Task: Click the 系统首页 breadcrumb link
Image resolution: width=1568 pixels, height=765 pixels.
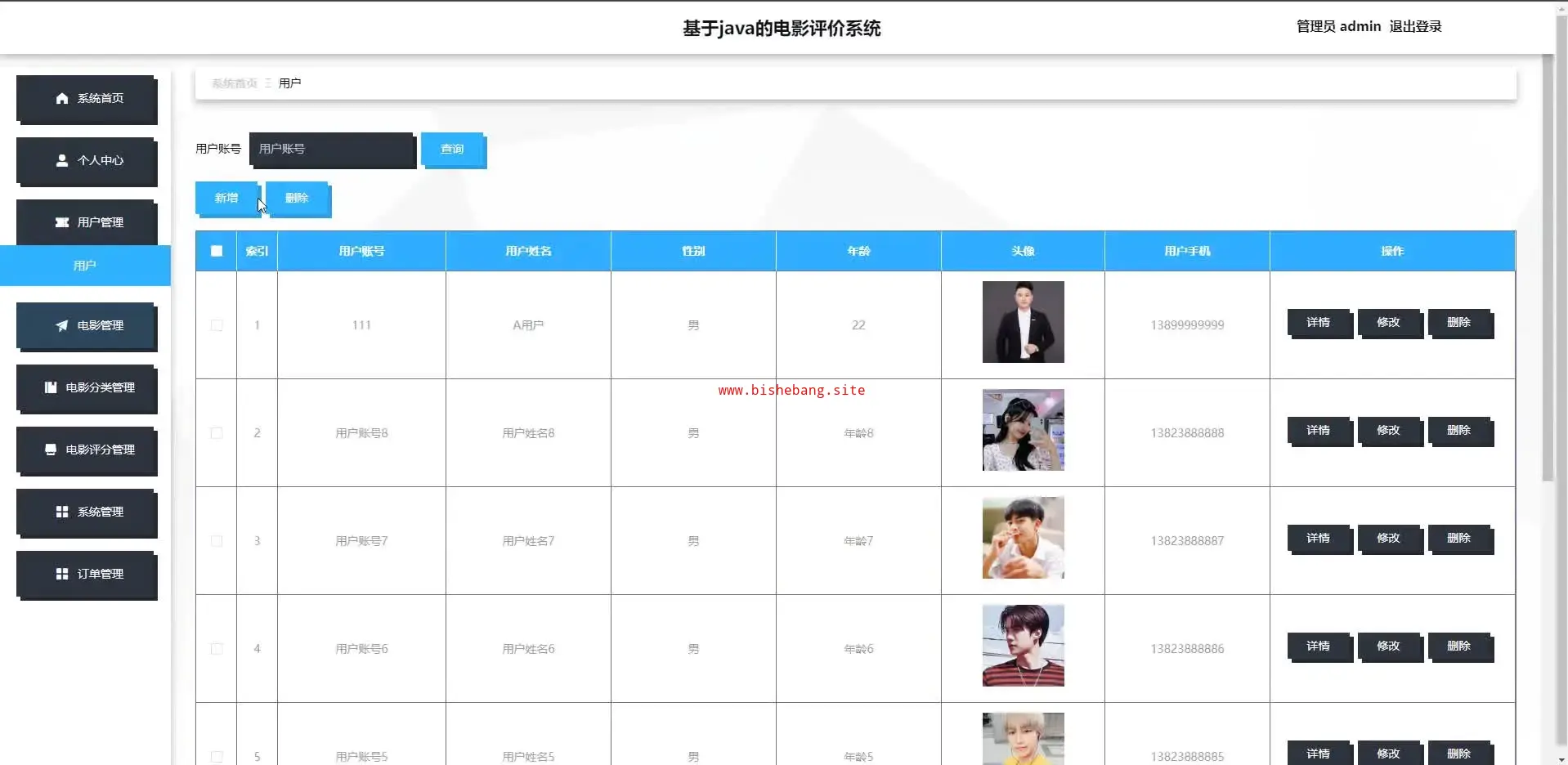Action: tap(234, 83)
